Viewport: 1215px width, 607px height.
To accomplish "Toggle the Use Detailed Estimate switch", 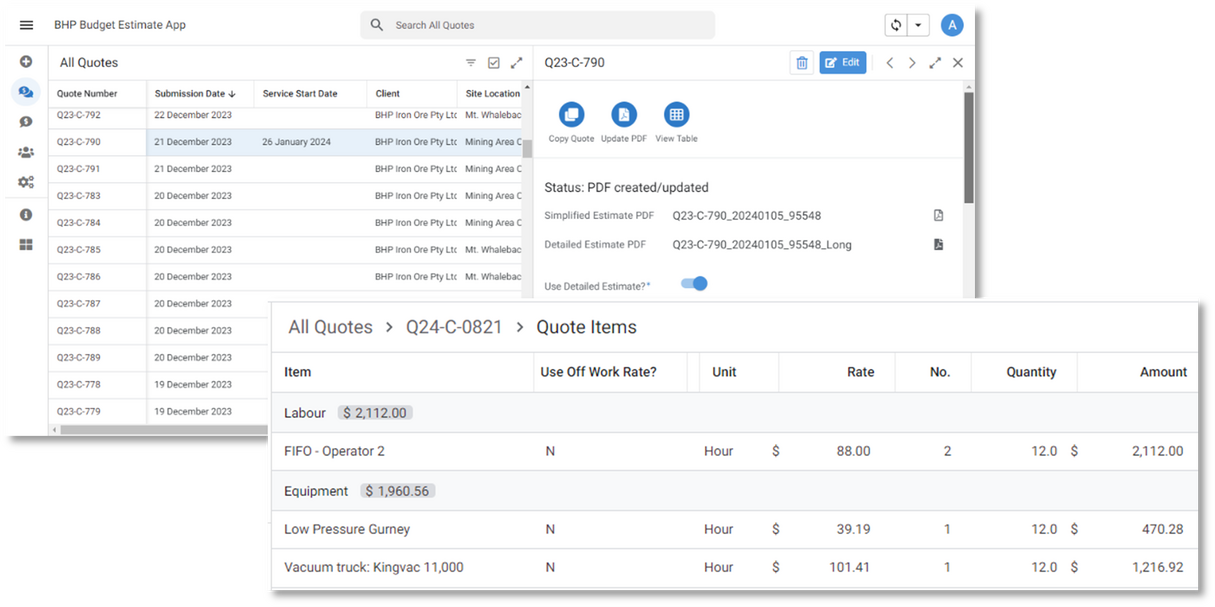I will [694, 284].
